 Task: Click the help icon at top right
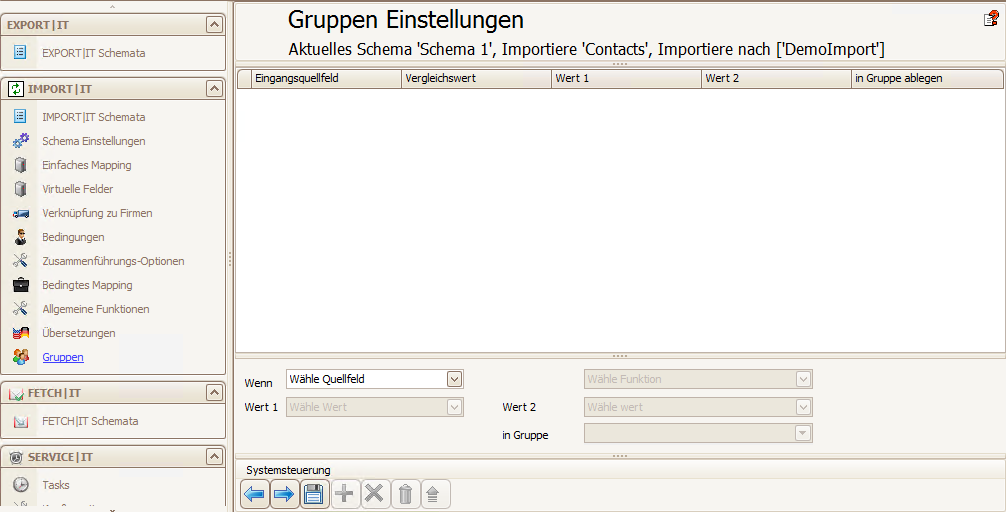991,19
